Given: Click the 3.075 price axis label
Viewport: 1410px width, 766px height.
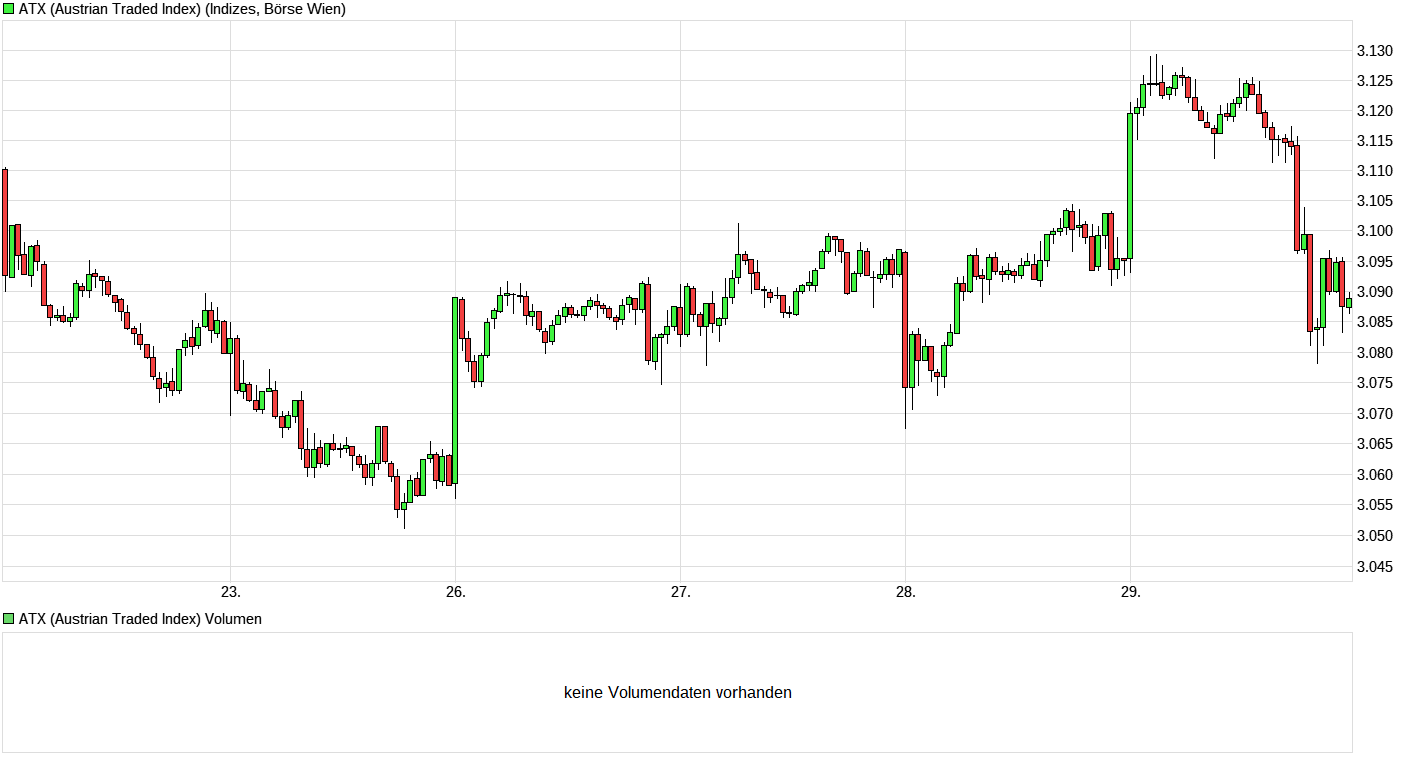Looking at the screenshot, I should pyautogui.click(x=1375, y=383).
